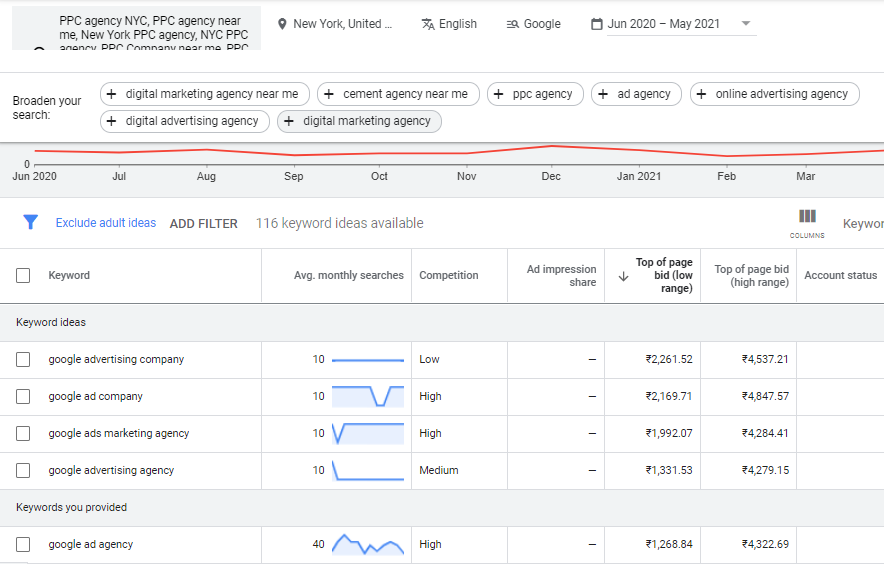Select the 'google ad agency' row checkbox

[x=23, y=545]
